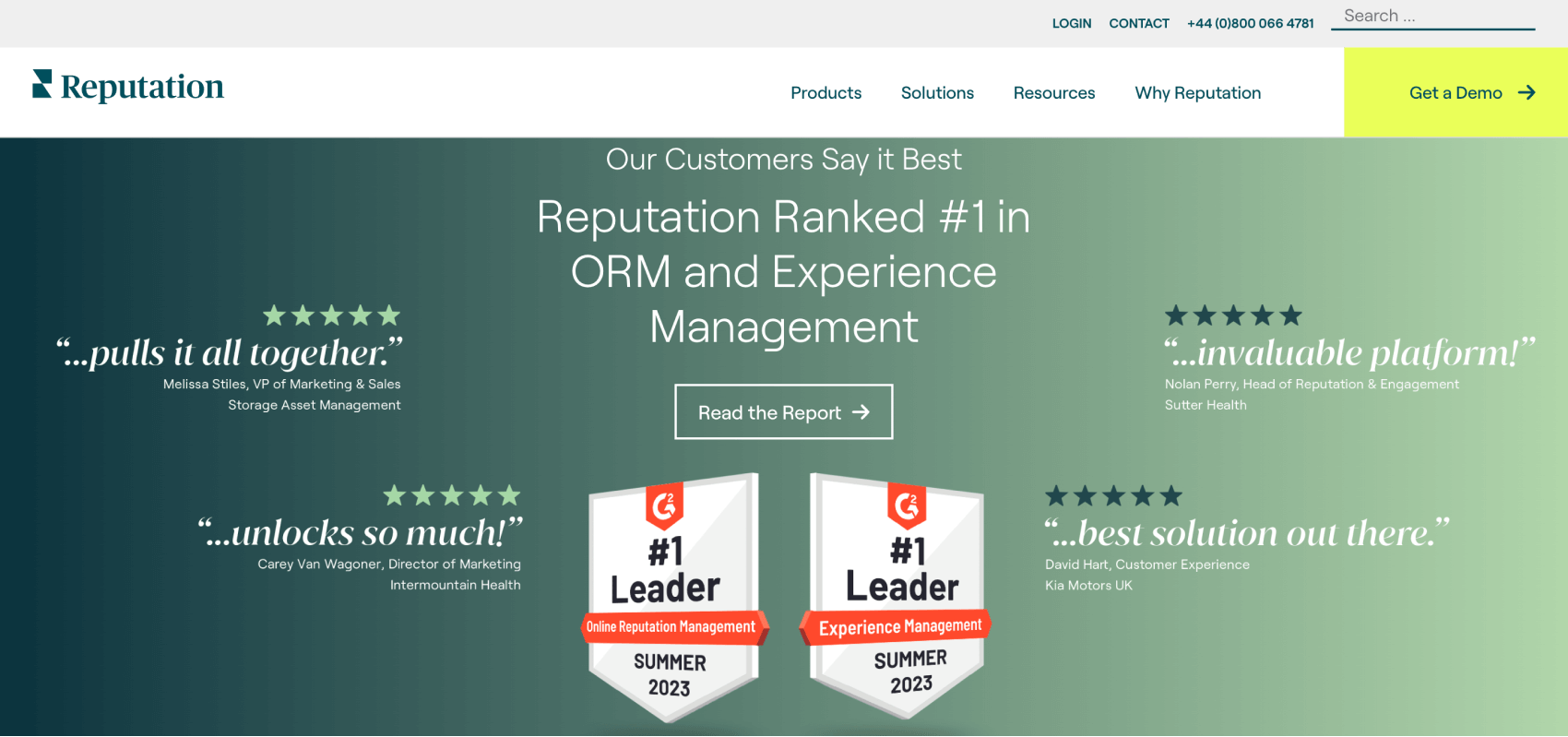Image resolution: width=1568 pixels, height=737 pixels.
Task: Click "Storage Asset Management" text
Action: [315, 405]
